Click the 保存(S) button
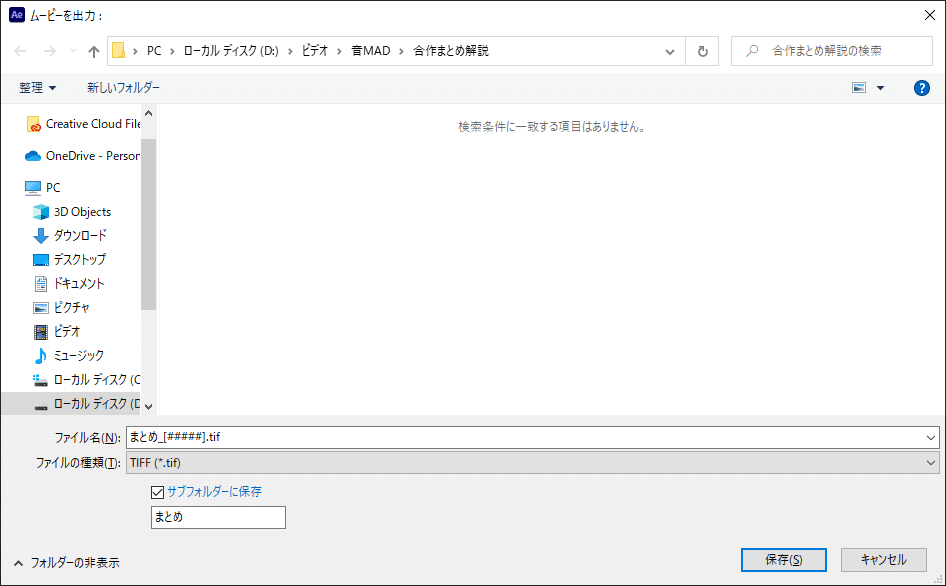 tap(784, 560)
